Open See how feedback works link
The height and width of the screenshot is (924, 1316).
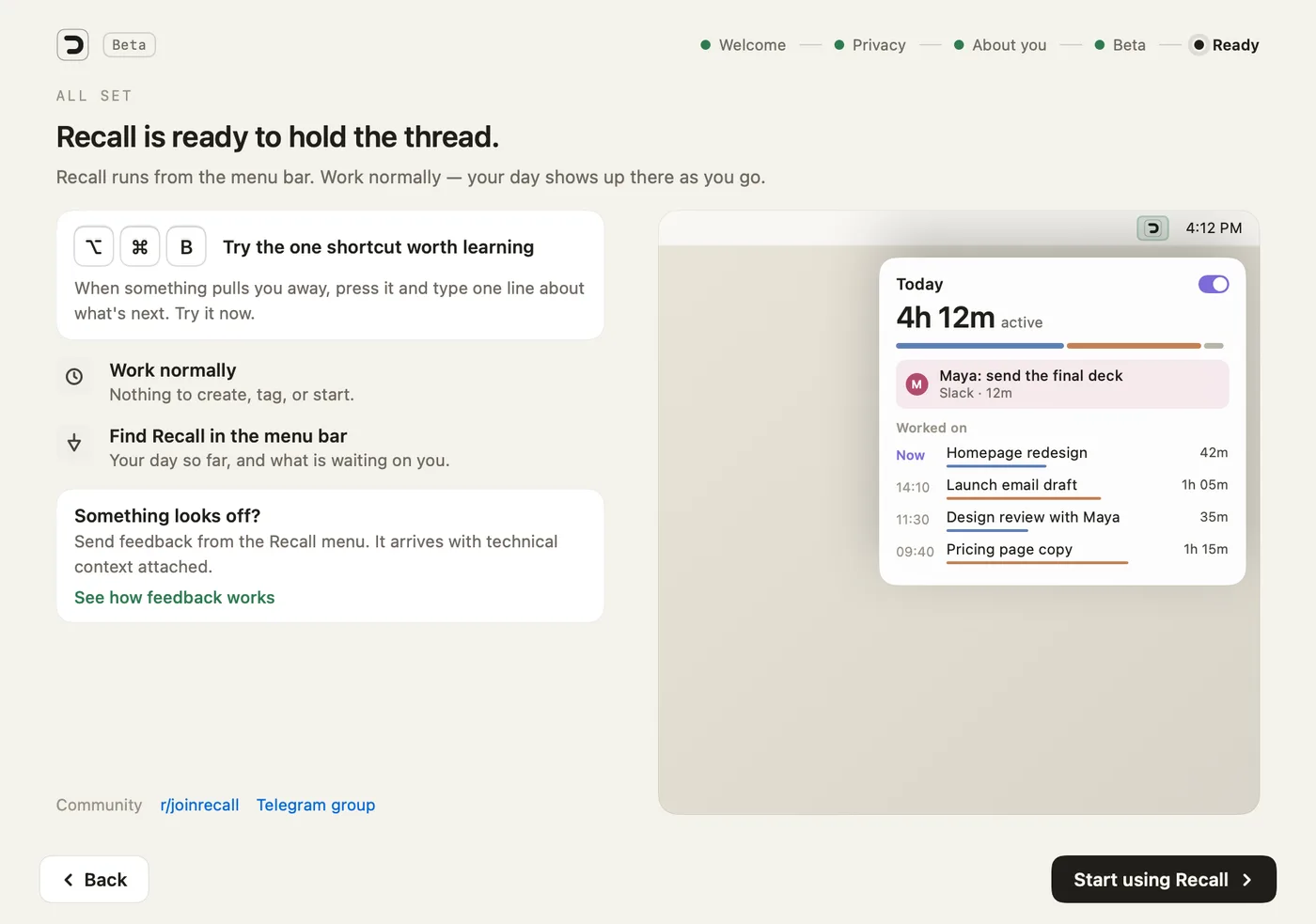click(x=175, y=598)
